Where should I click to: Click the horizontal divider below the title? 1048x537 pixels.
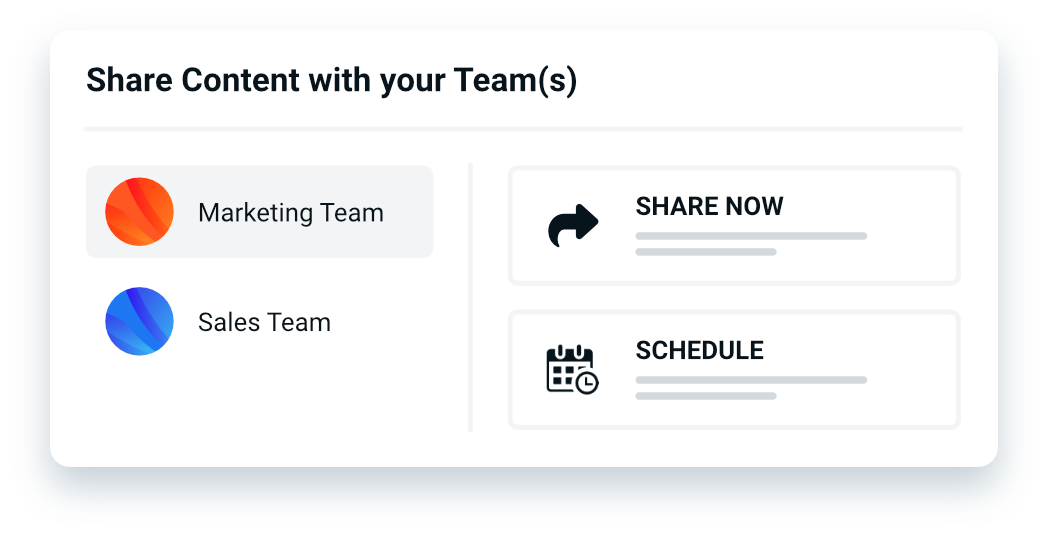(x=523, y=128)
